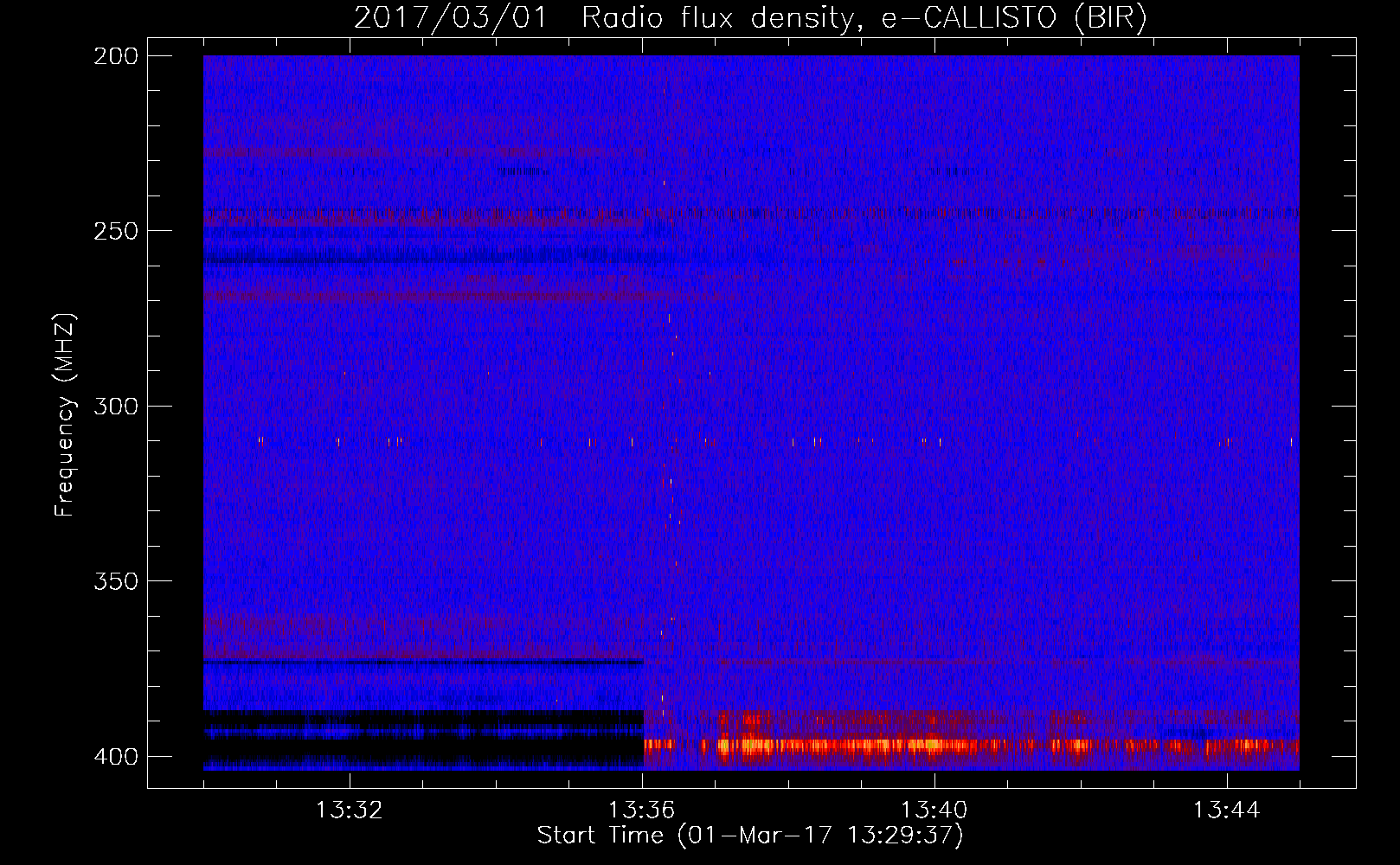Click the 13:36 time tick label
Image resolution: width=1400 pixels, height=865 pixels.
pyautogui.click(x=642, y=811)
